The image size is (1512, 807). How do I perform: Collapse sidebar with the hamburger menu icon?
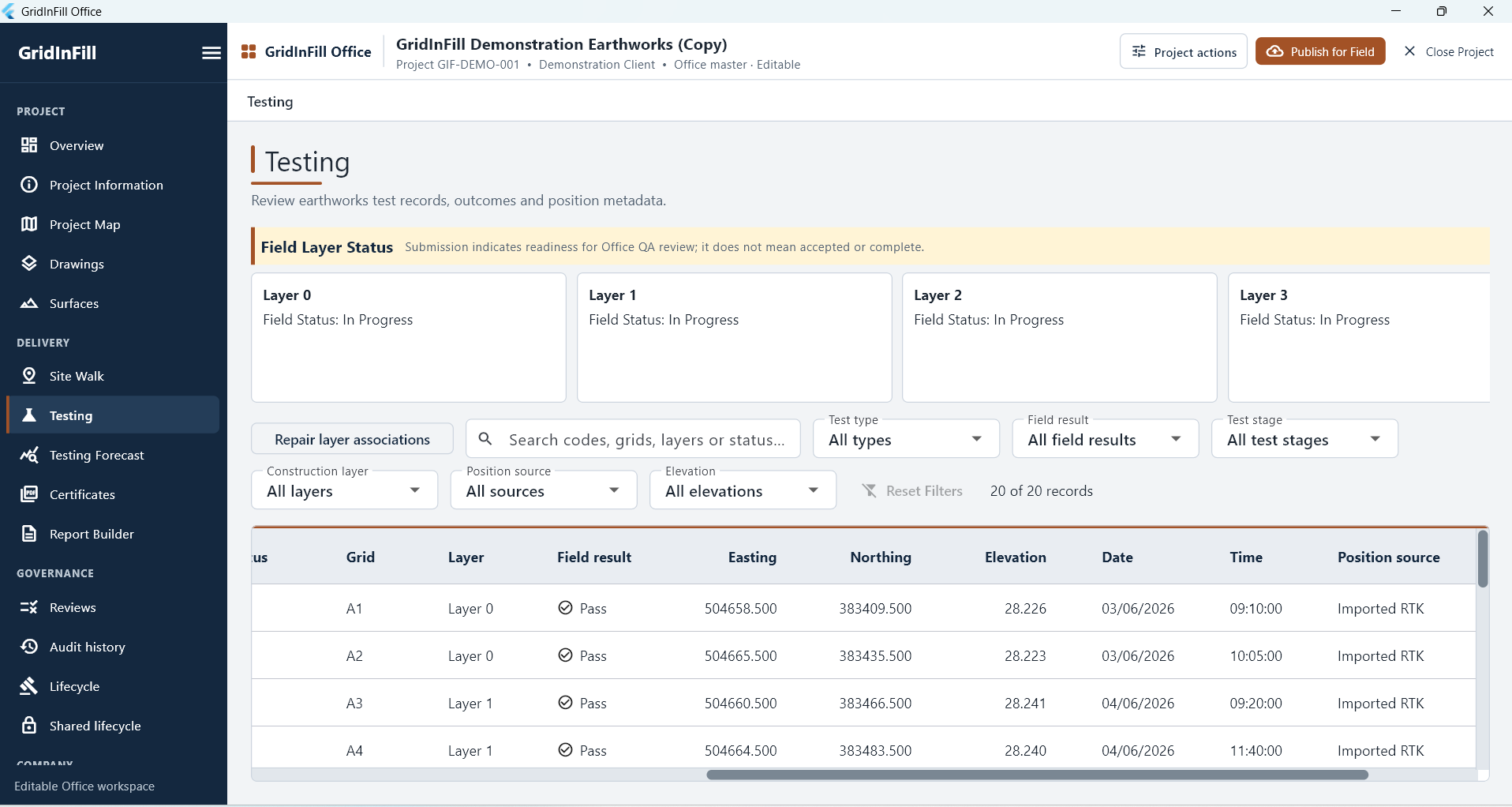pos(211,53)
